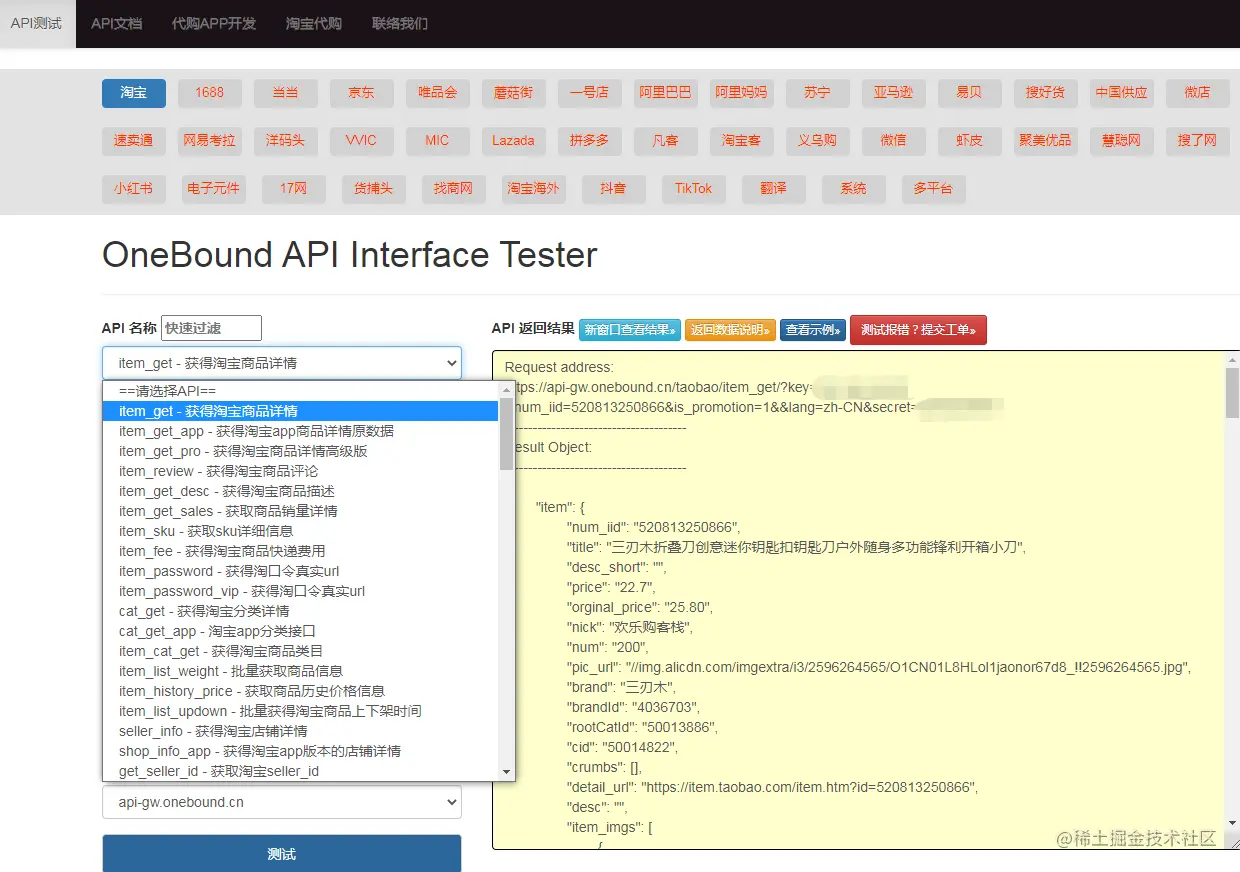Select item_fee 快递费用 option
The image size is (1240, 872).
click(301, 551)
